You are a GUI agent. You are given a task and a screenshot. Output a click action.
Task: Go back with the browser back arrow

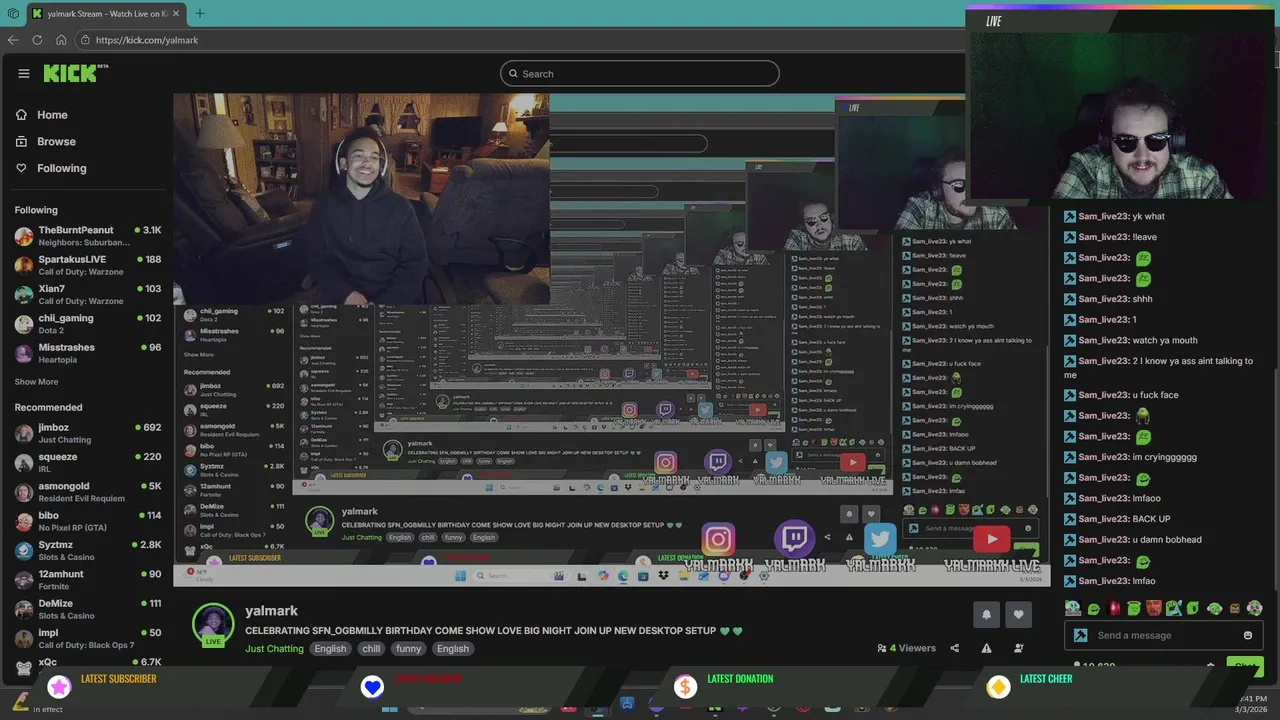pyautogui.click(x=13, y=40)
